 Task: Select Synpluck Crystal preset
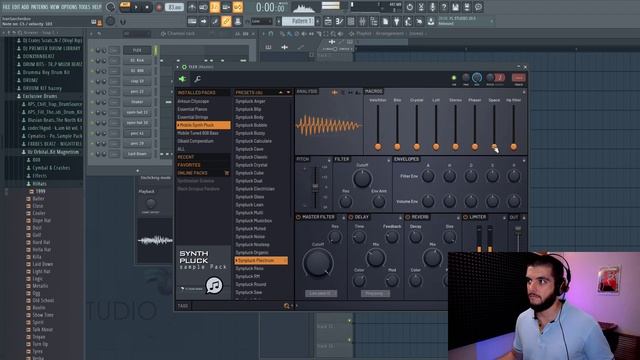click(251, 165)
